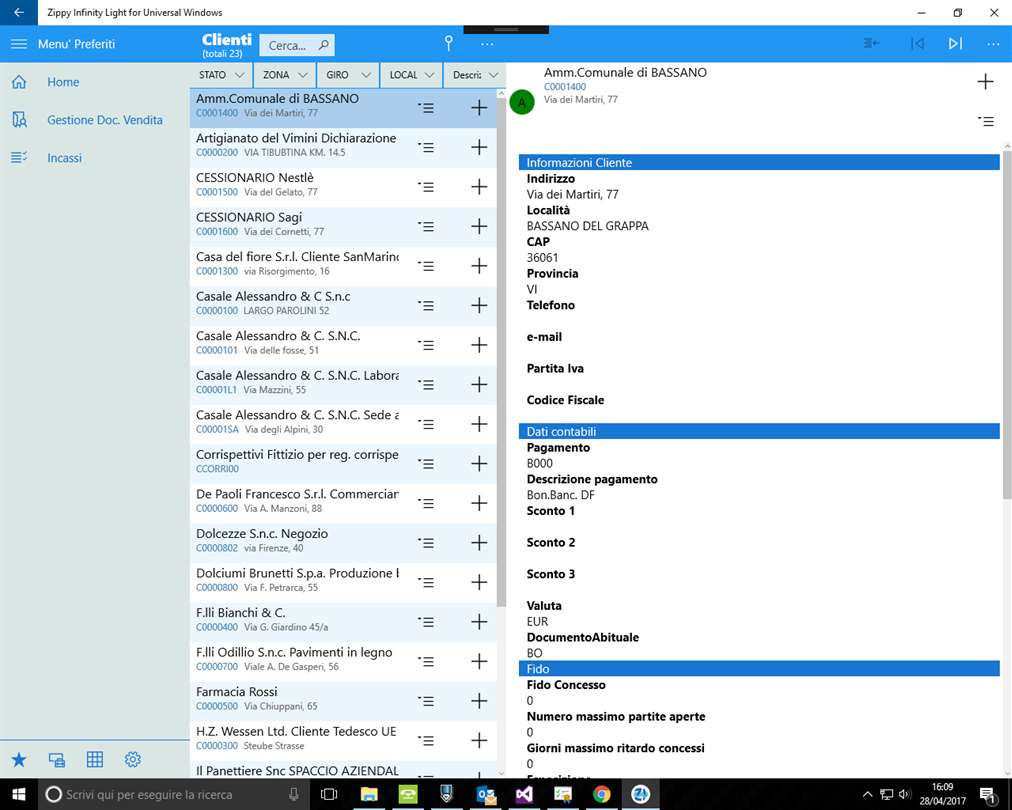Click the C0001400 code link in detail header
This screenshot has height=810, width=1012.
(565, 87)
